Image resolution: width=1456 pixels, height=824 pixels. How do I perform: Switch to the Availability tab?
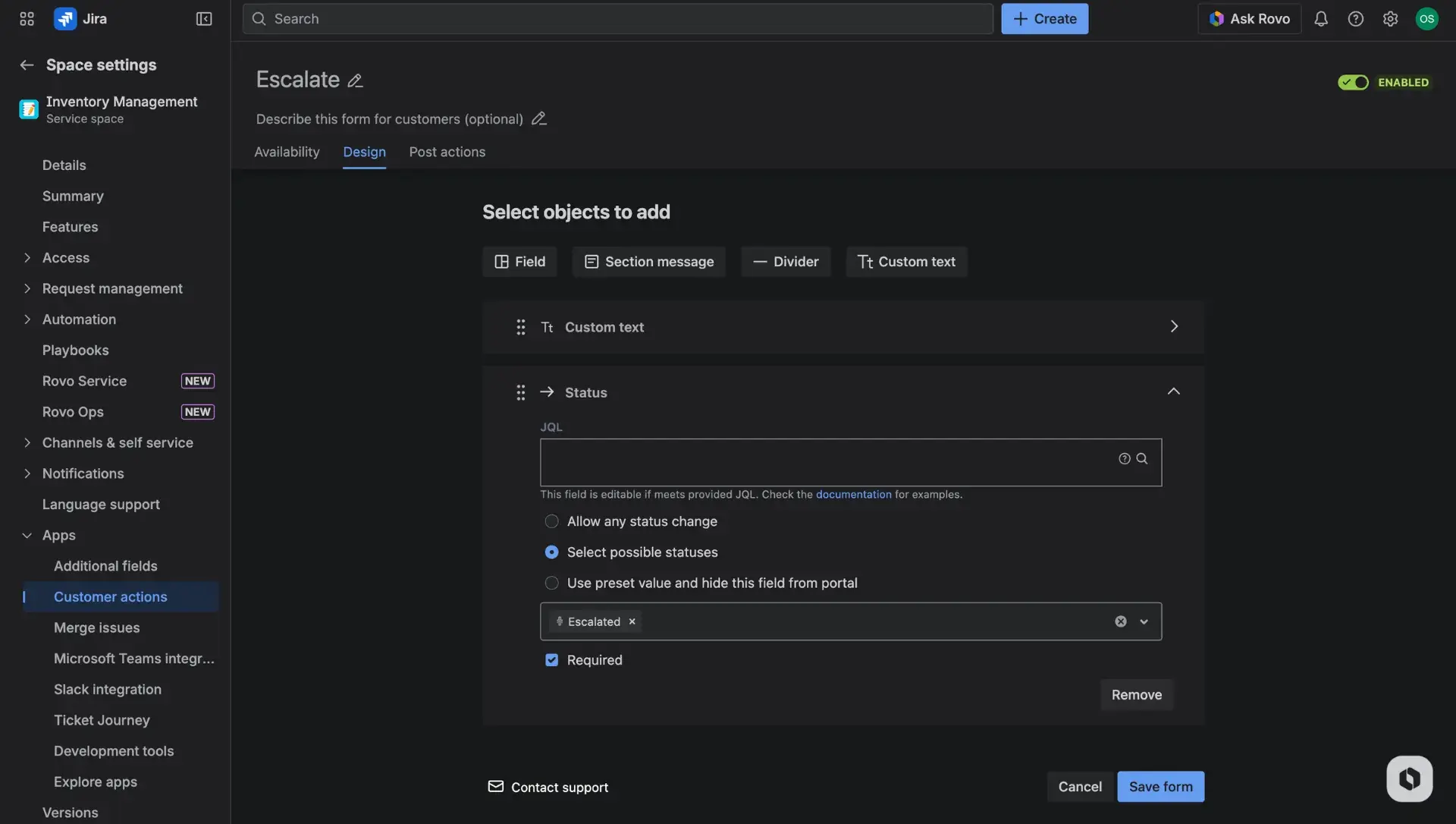click(x=286, y=152)
